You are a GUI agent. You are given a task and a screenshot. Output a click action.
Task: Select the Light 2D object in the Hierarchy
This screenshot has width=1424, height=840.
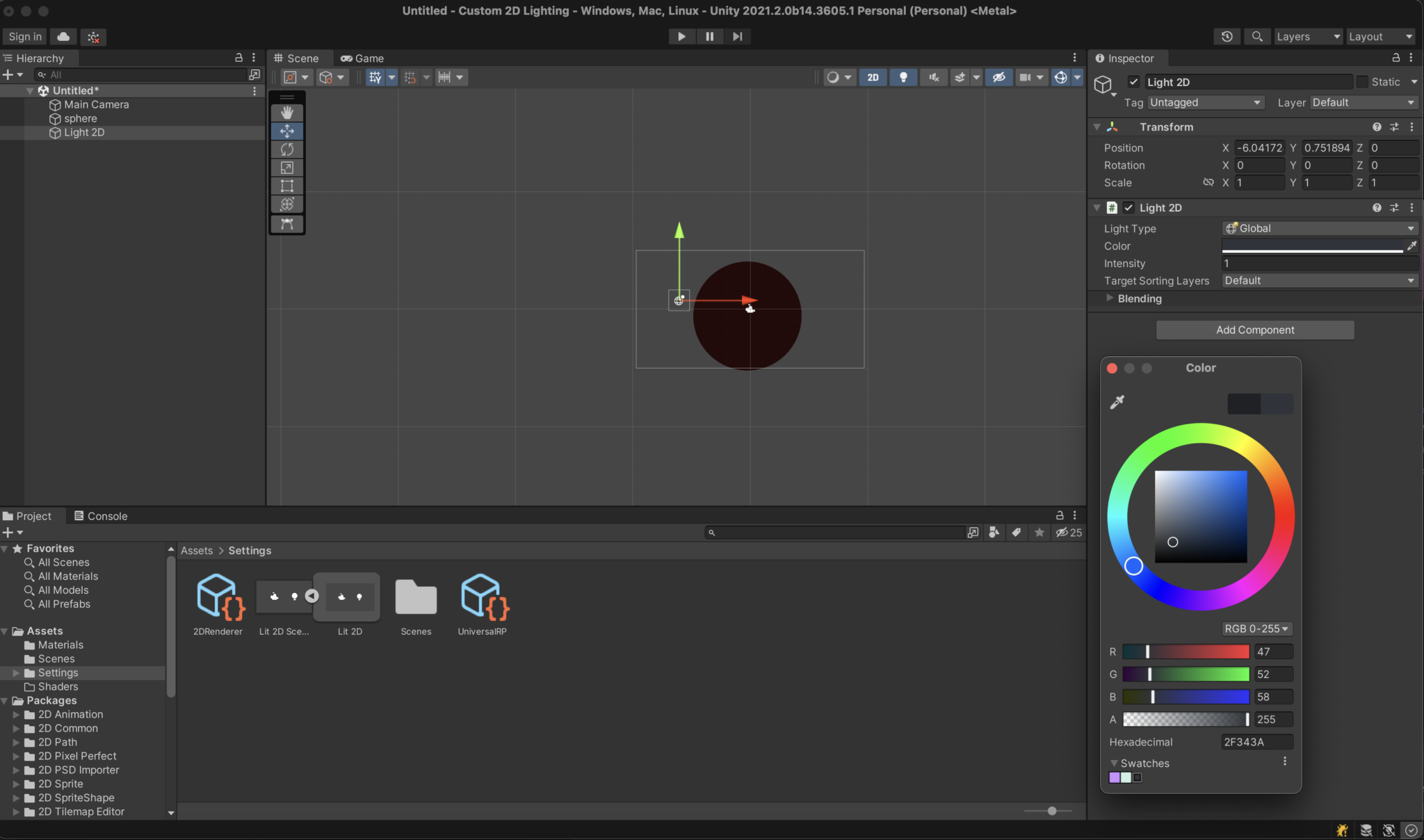85,132
